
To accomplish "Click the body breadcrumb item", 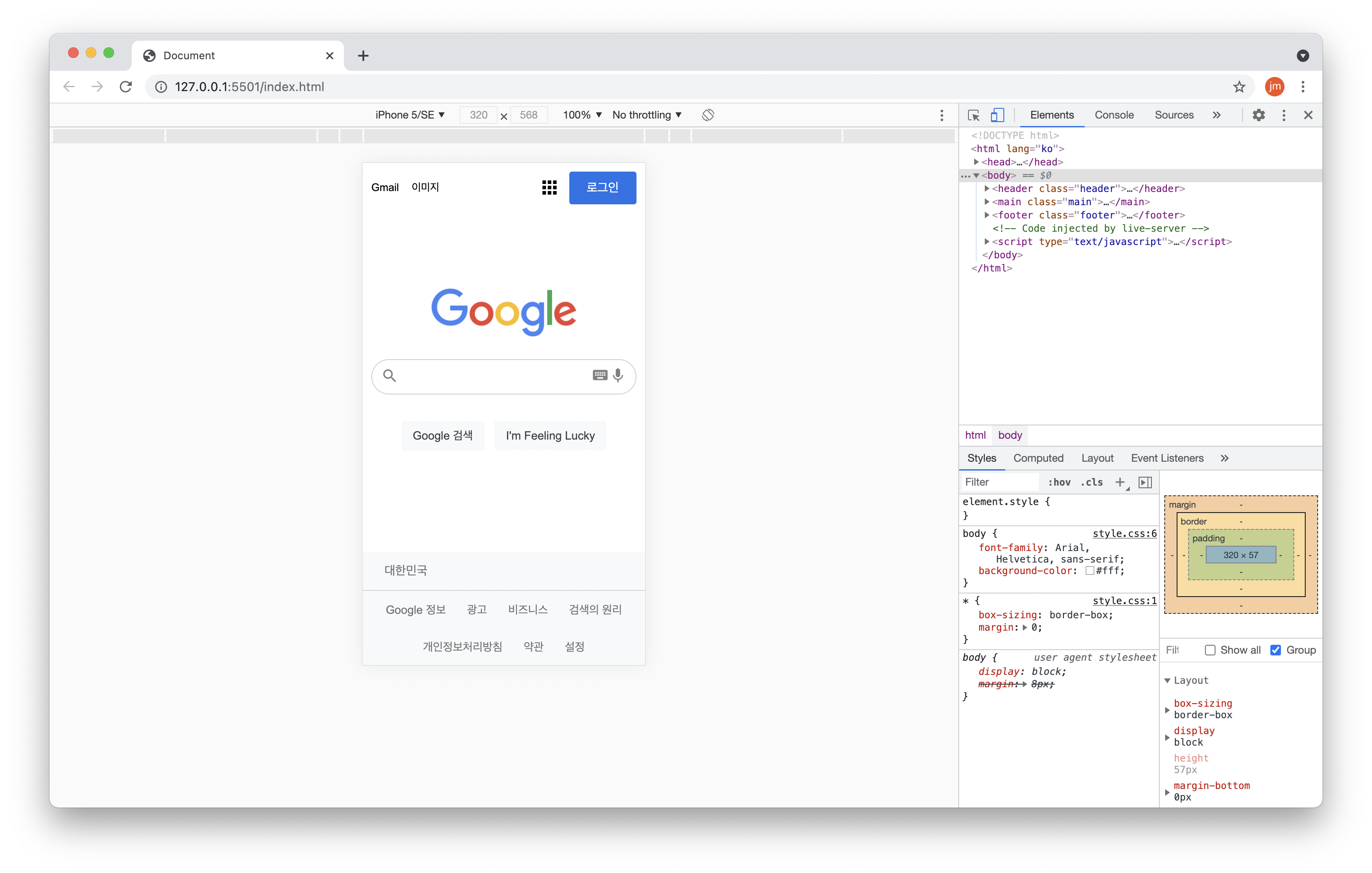I will tap(1010, 436).
